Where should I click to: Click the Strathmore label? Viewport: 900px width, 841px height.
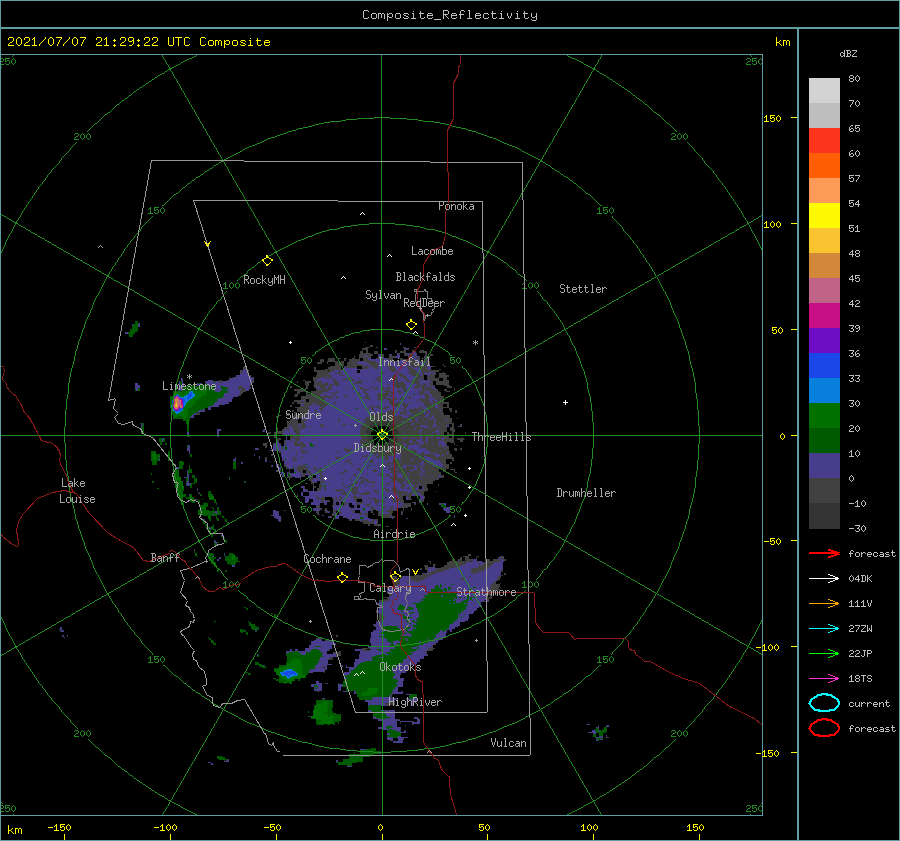(486, 592)
